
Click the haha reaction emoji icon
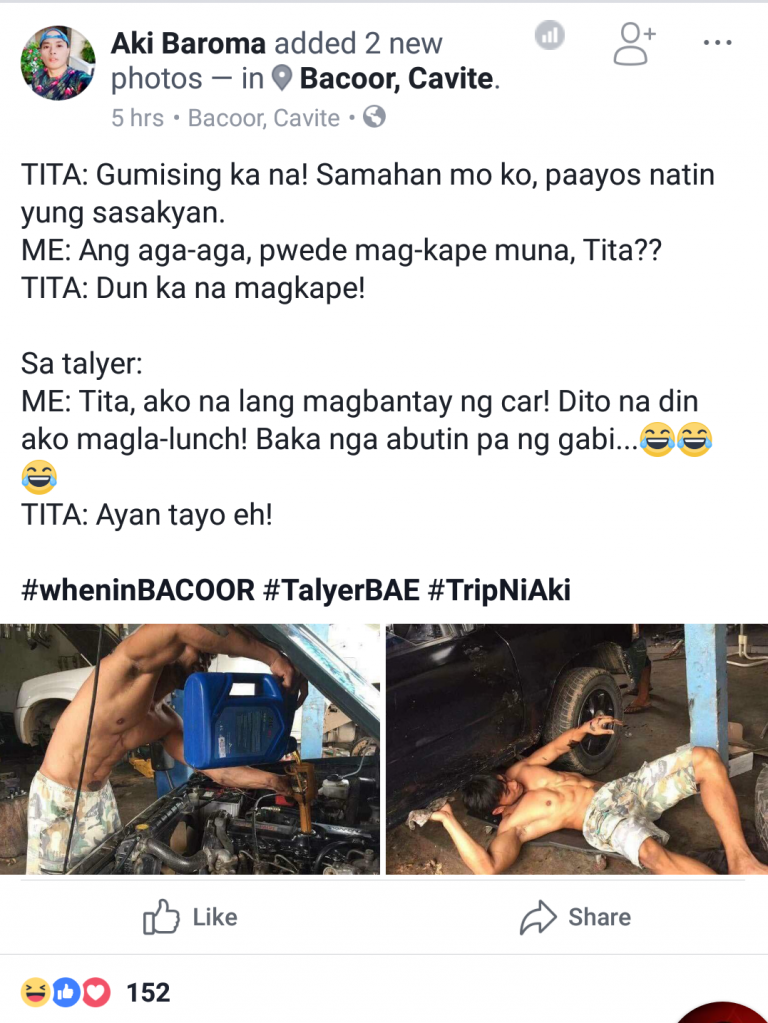tap(35, 992)
